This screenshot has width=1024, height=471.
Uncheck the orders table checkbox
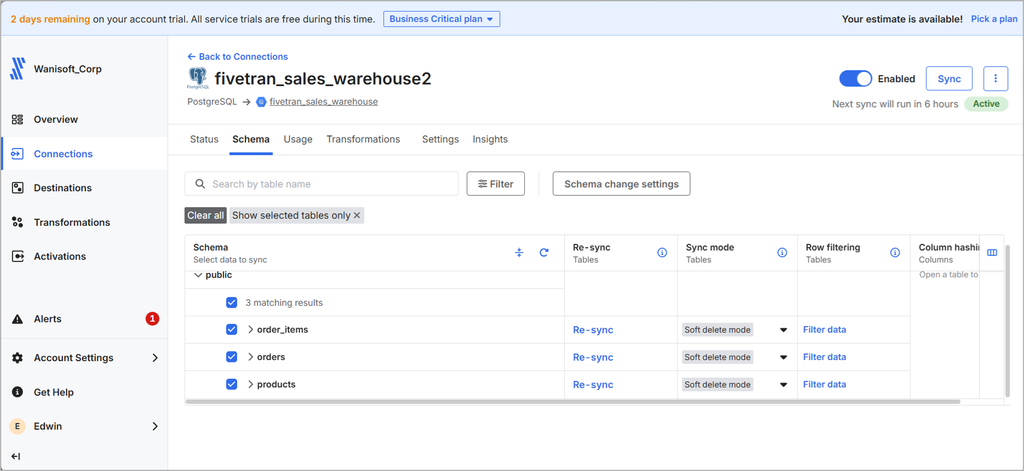(231, 357)
